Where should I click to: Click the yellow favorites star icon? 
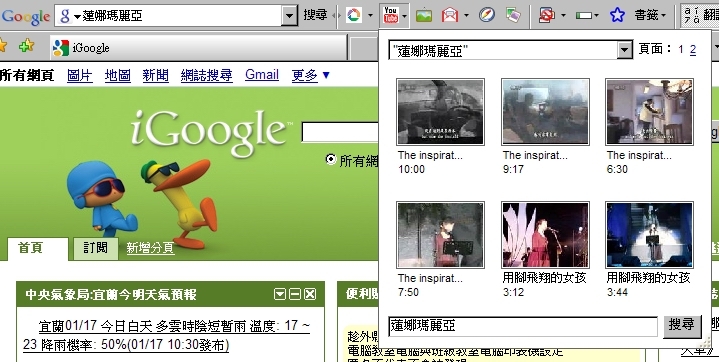click(x=3, y=45)
